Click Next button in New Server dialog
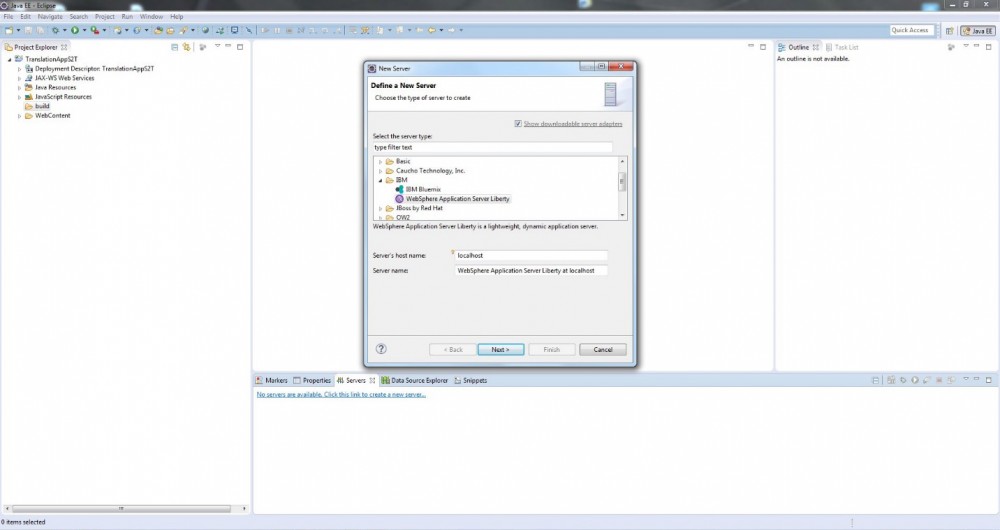The height and width of the screenshot is (530, 1000). click(501, 350)
